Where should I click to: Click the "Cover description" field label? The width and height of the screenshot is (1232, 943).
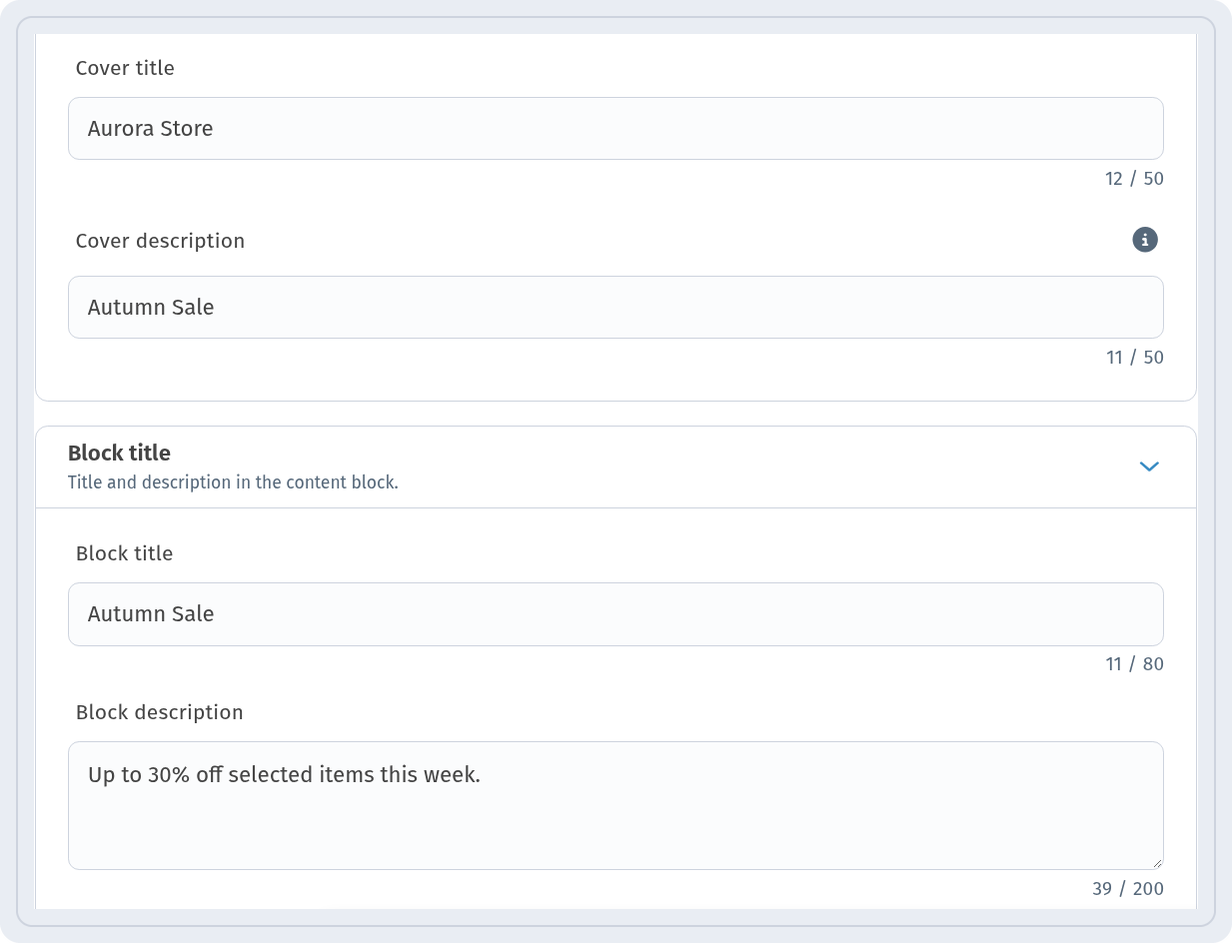click(x=160, y=241)
